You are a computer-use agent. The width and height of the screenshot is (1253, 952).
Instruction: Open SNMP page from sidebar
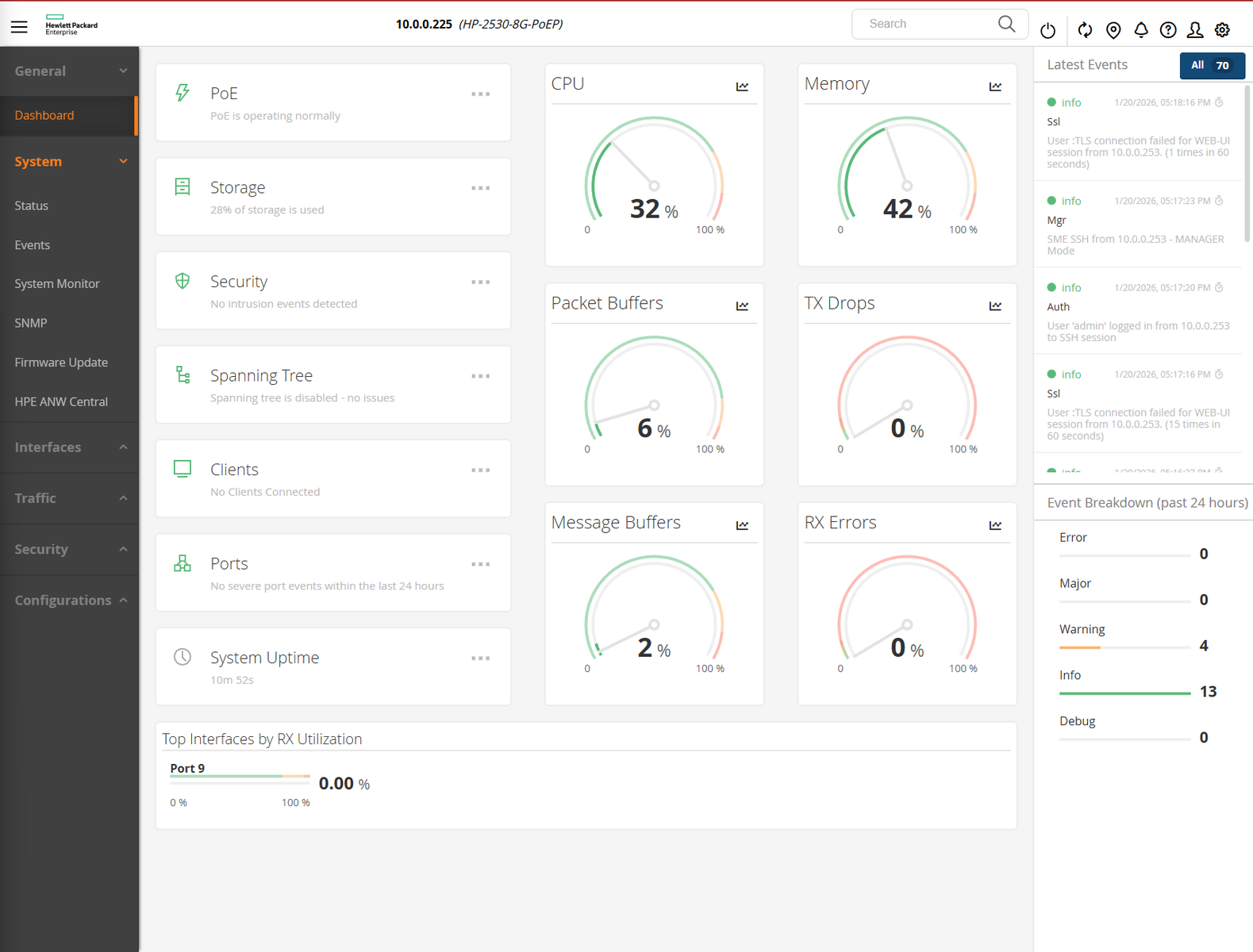31,323
